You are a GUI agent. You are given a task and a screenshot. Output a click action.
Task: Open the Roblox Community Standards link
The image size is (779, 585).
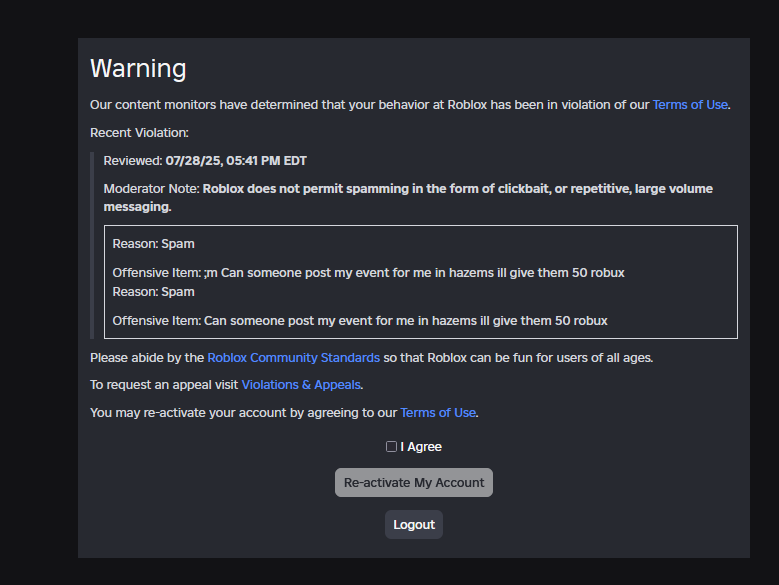tap(293, 357)
